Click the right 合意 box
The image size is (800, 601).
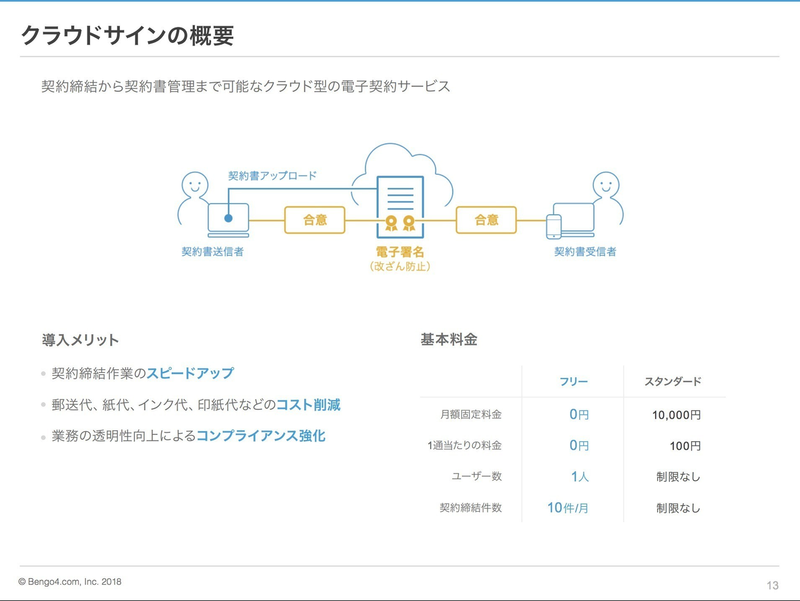coord(486,220)
